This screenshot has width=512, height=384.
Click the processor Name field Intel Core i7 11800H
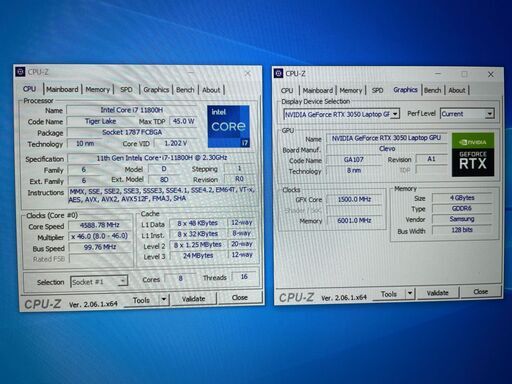(x=131, y=110)
